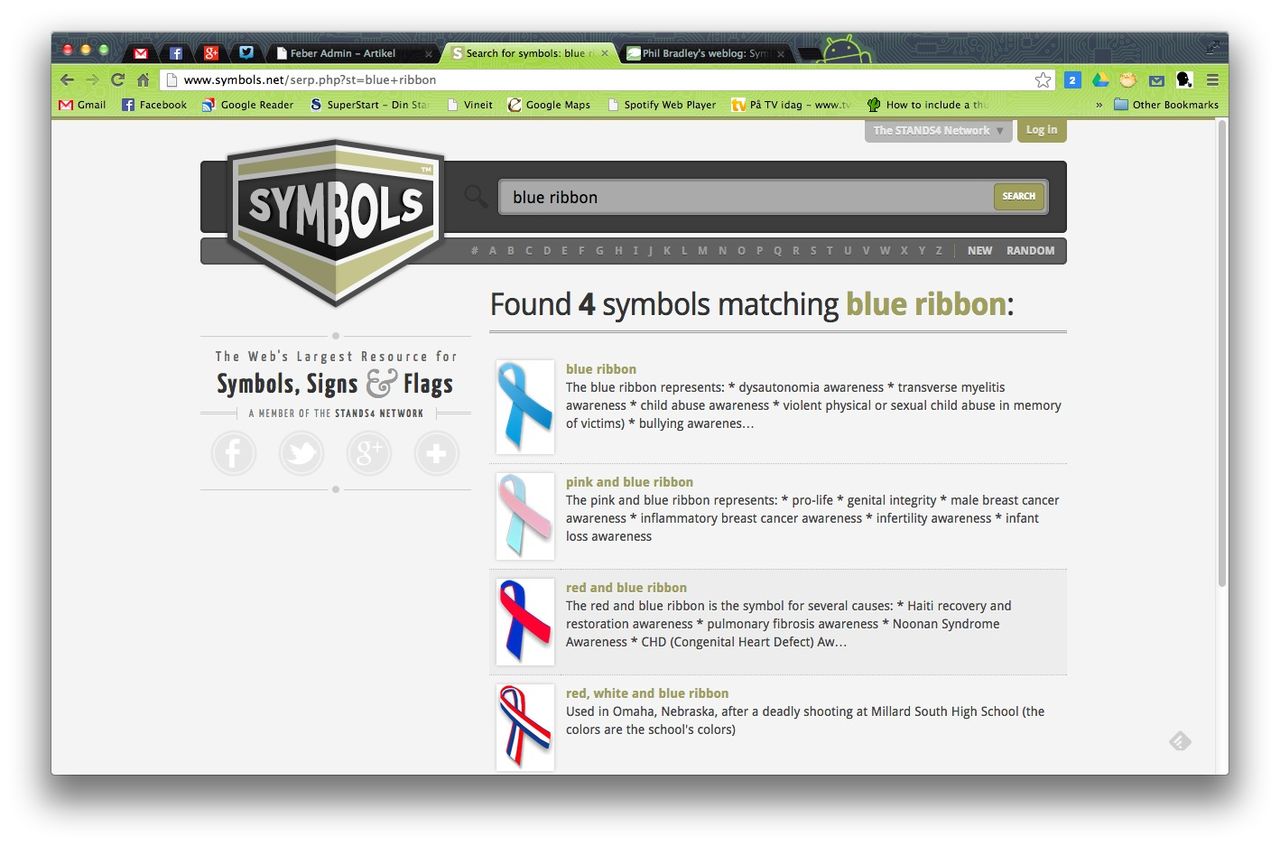Open the red and blue ribbon link
The image size is (1280, 846).
pyautogui.click(x=626, y=587)
